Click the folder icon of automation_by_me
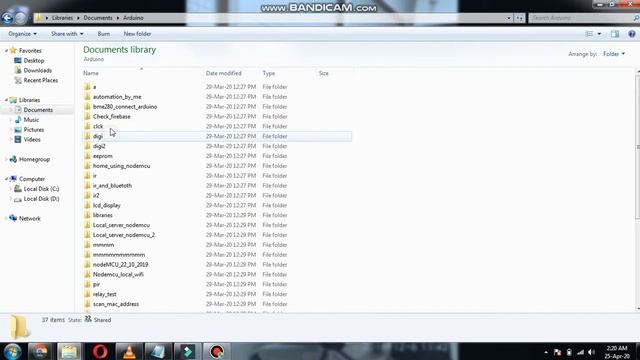Viewport: 640px width, 360px height. 87,97
